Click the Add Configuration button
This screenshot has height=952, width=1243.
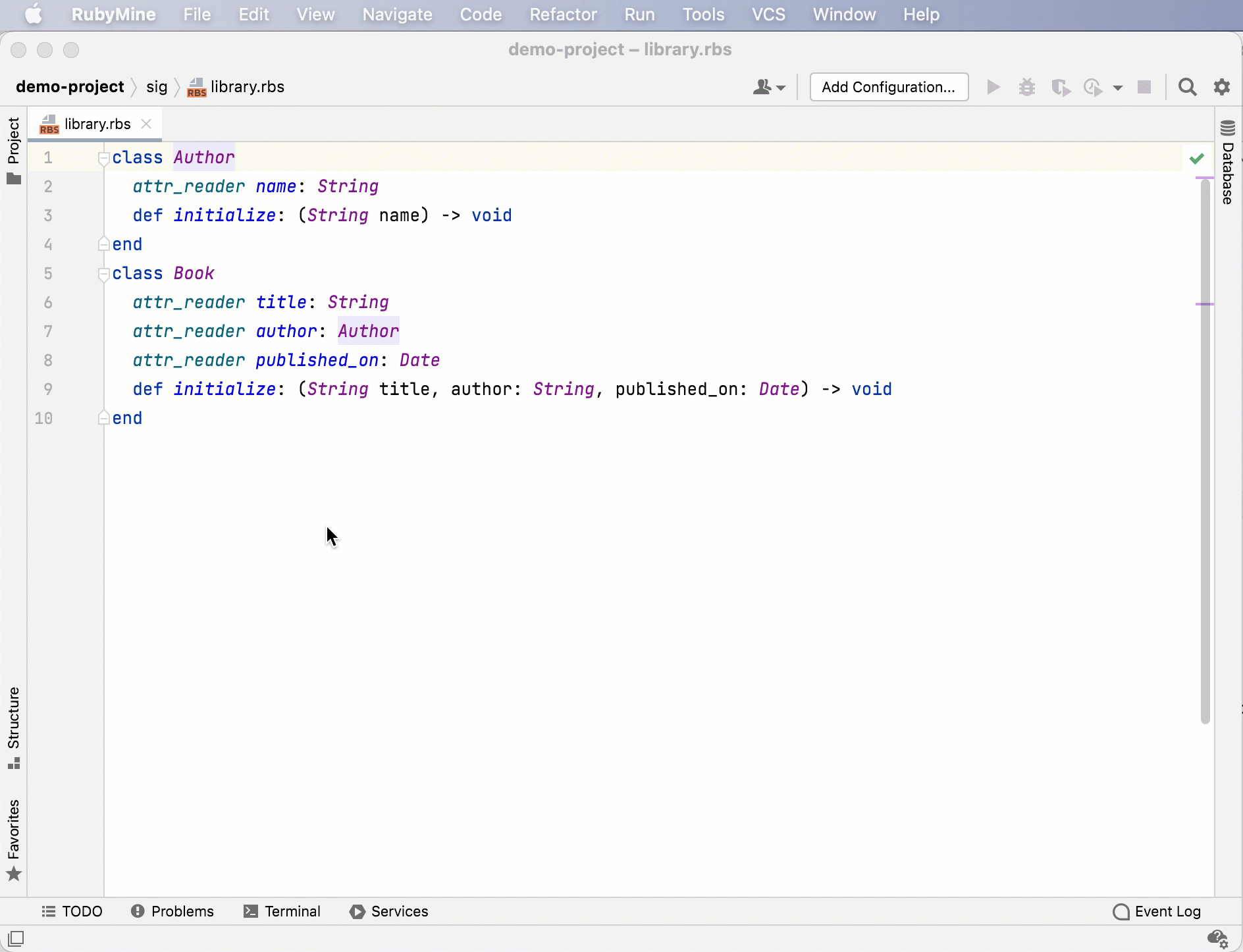889,88
